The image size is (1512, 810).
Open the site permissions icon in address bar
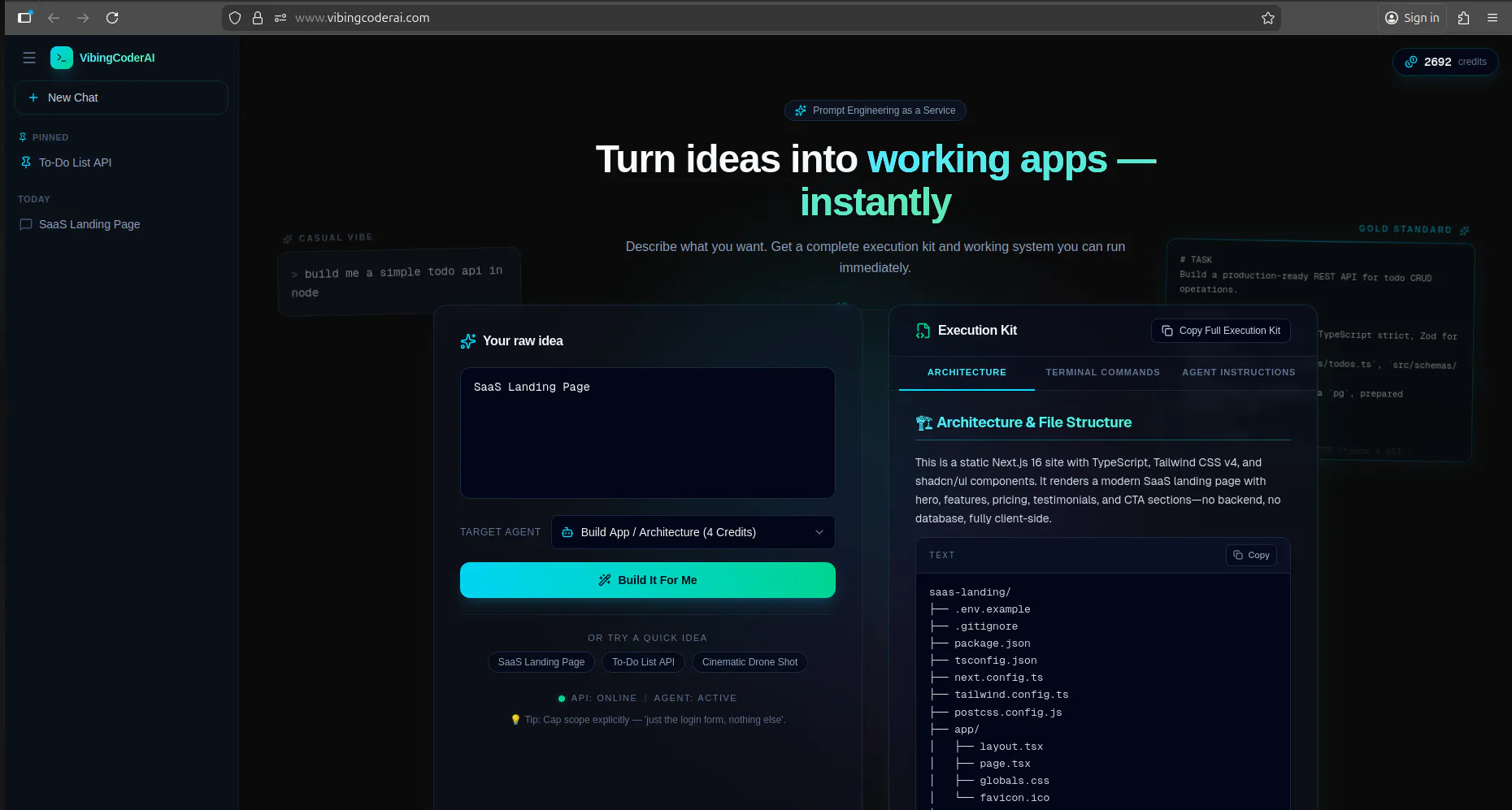(x=280, y=18)
